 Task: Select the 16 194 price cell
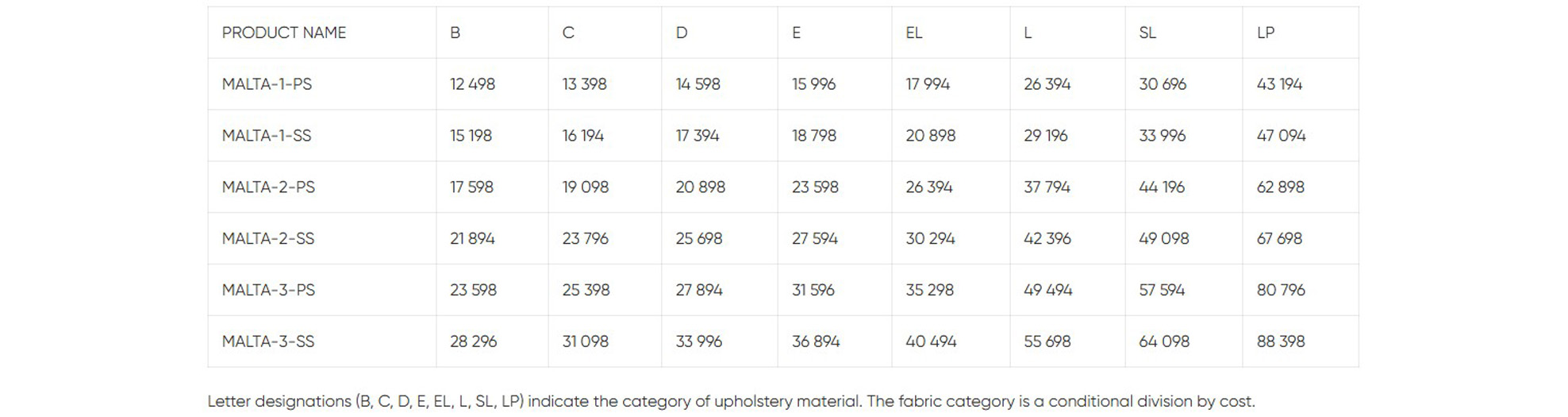click(x=583, y=136)
